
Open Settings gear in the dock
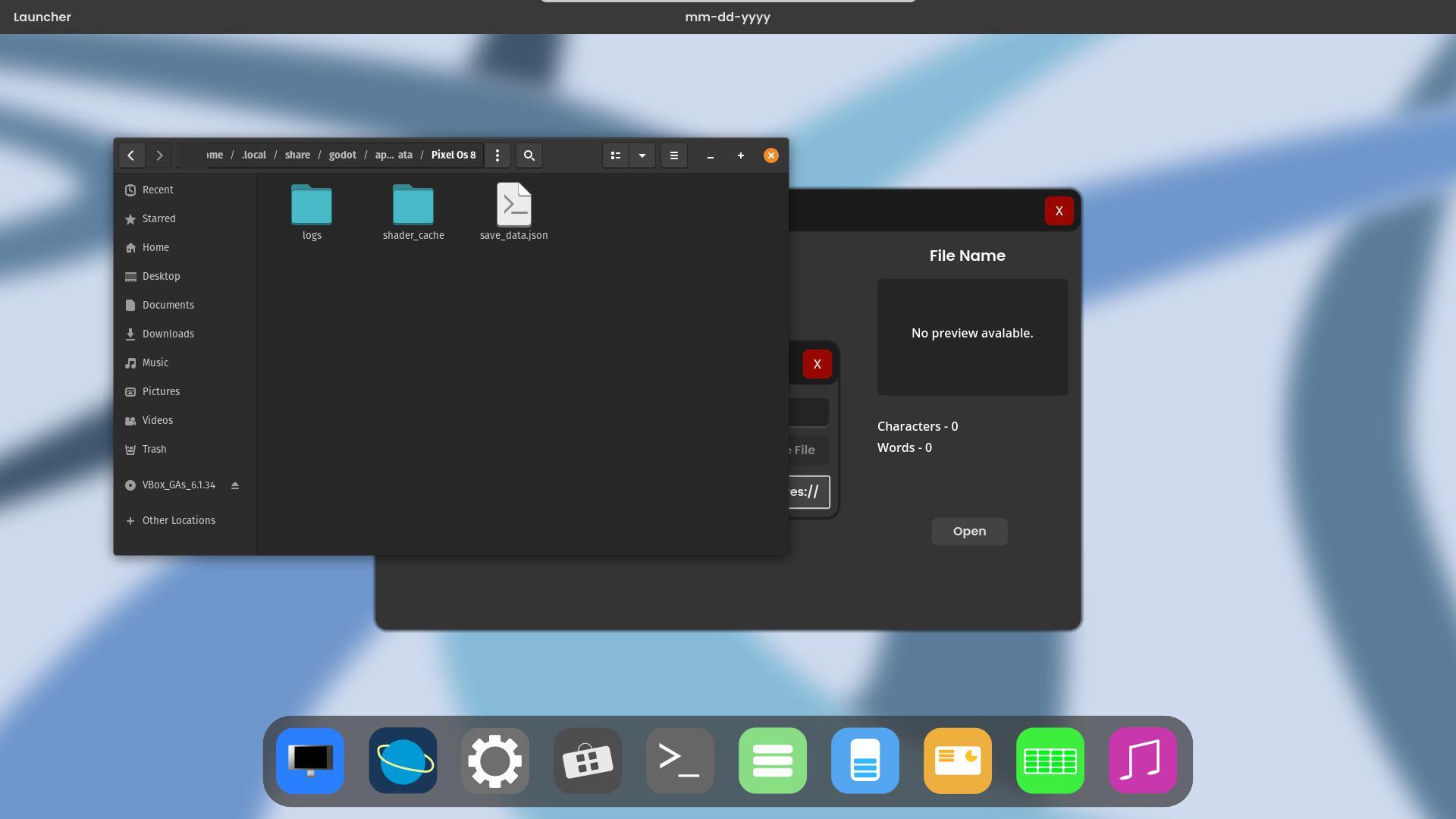[495, 761]
